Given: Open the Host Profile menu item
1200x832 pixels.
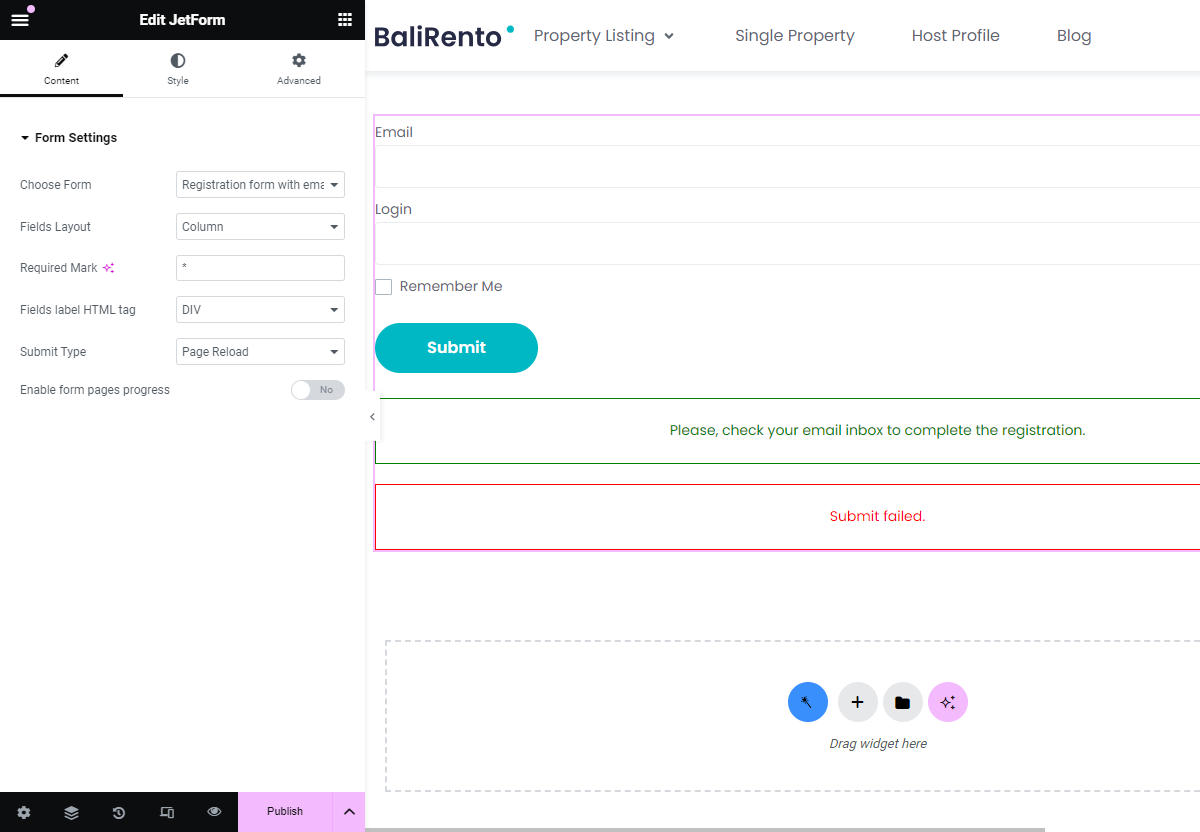Looking at the screenshot, I should point(955,35).
